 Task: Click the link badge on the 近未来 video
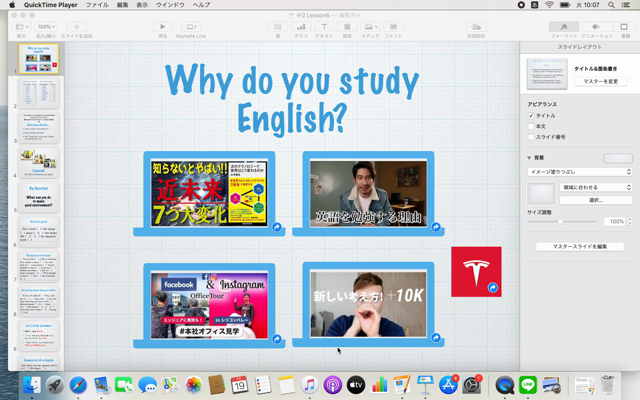pos(277,227)
